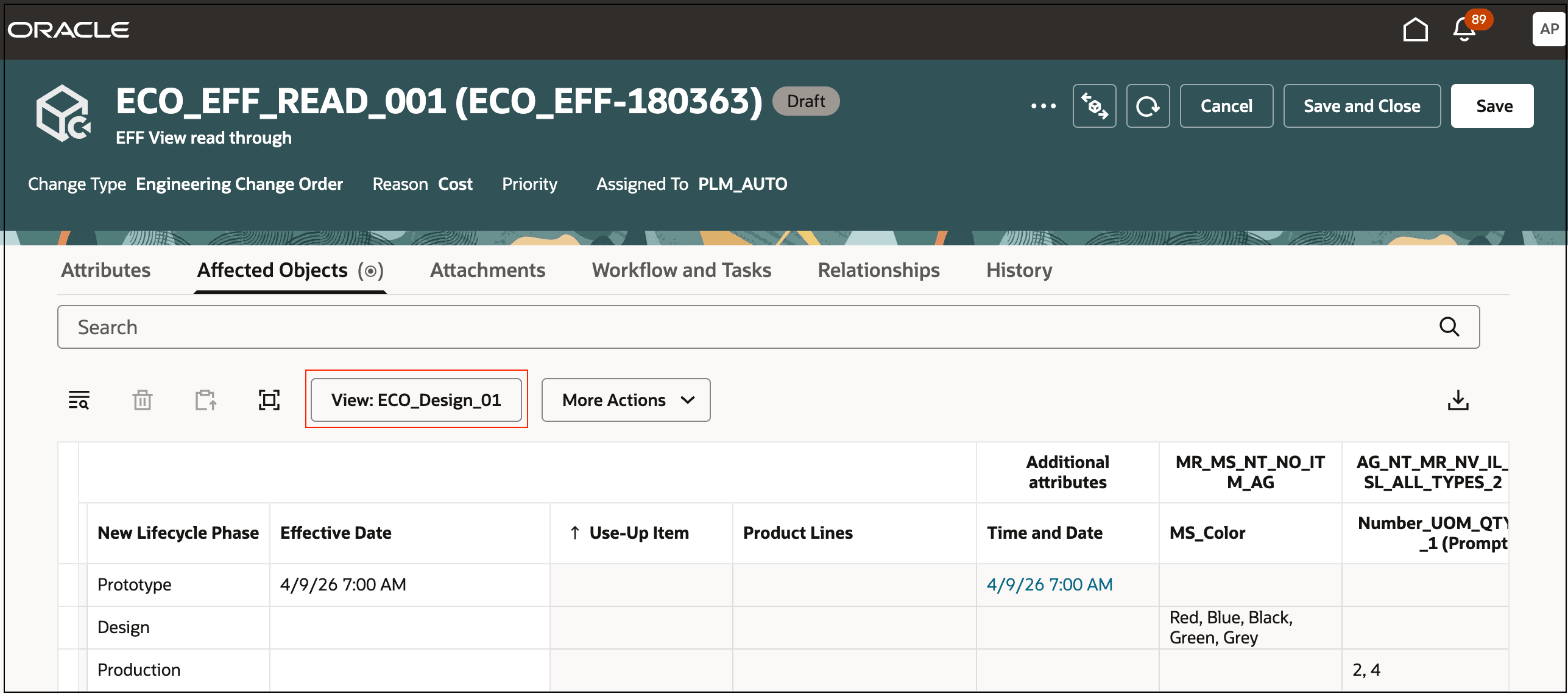Open notifications bell with 89 badge
1568x694 pixels.
tap(1464, 29)
